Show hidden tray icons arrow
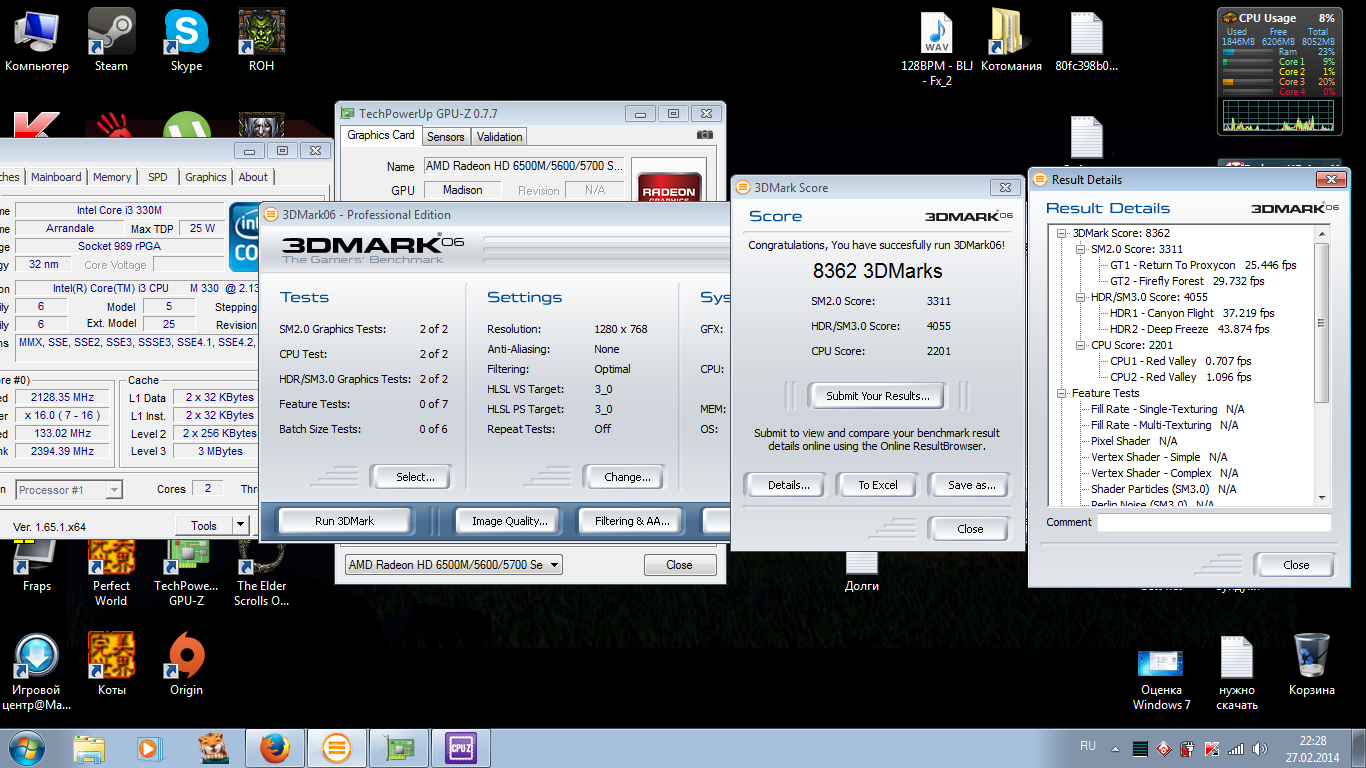 coord(1115,749)
